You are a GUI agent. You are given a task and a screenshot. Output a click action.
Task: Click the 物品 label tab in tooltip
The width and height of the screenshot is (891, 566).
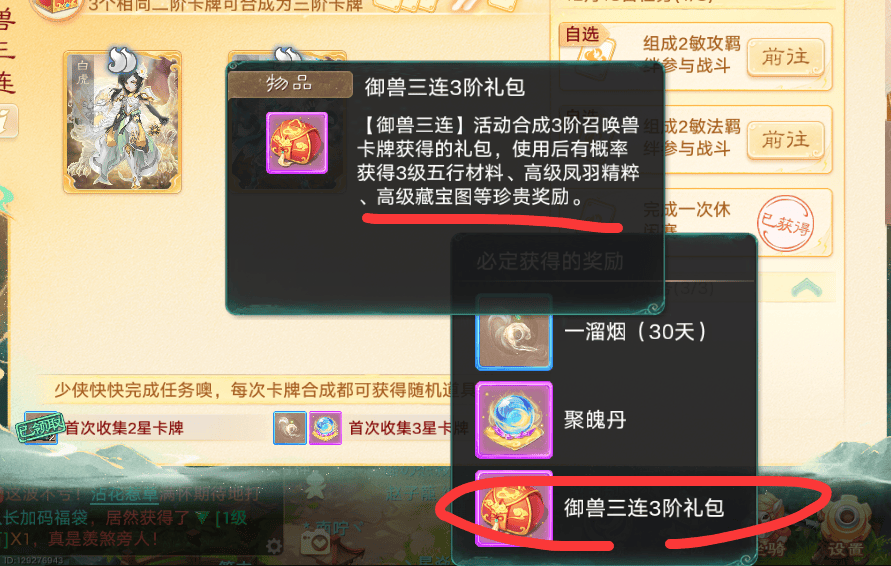[290, 85]
